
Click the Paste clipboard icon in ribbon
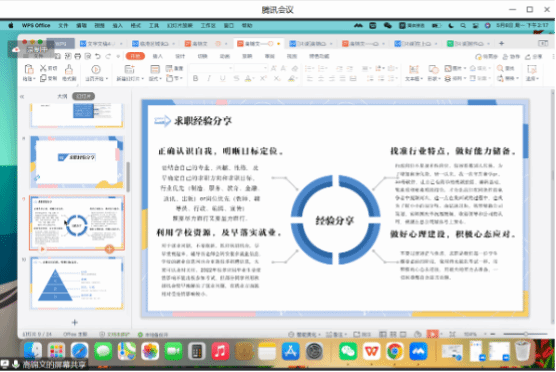[x=29, y=69]
